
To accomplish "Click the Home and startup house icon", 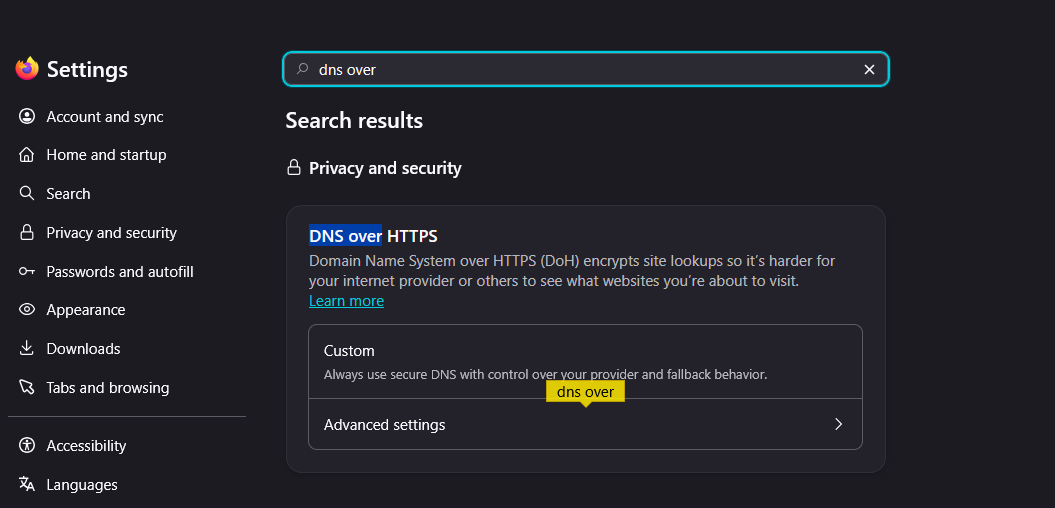I will pyautogui.click(x=26, y=155).
